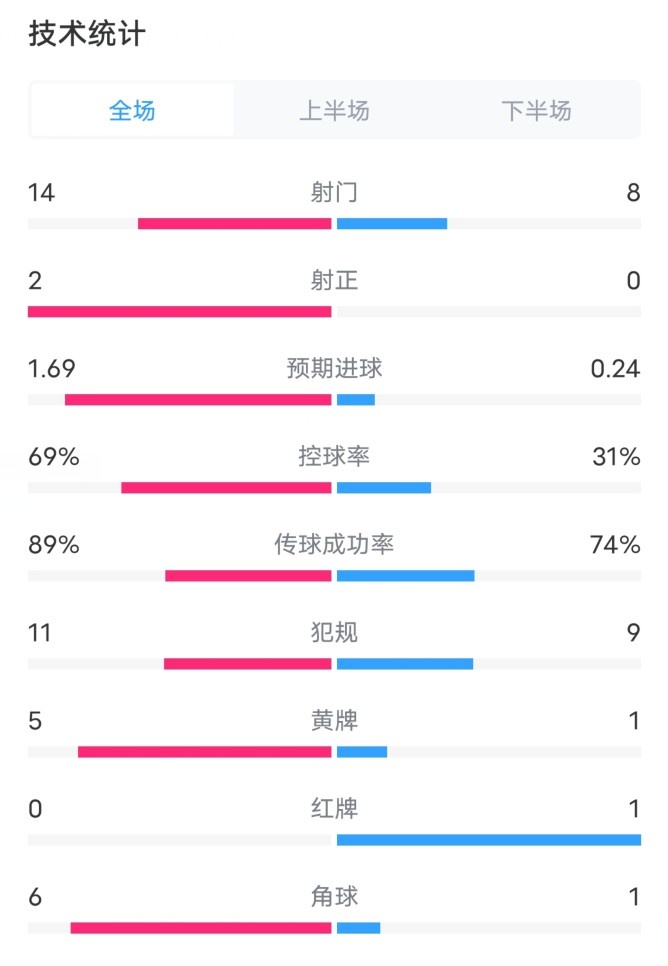Click the 1.69 expected goals value
This screenshot has height=966, width=668.
(52, 368)
